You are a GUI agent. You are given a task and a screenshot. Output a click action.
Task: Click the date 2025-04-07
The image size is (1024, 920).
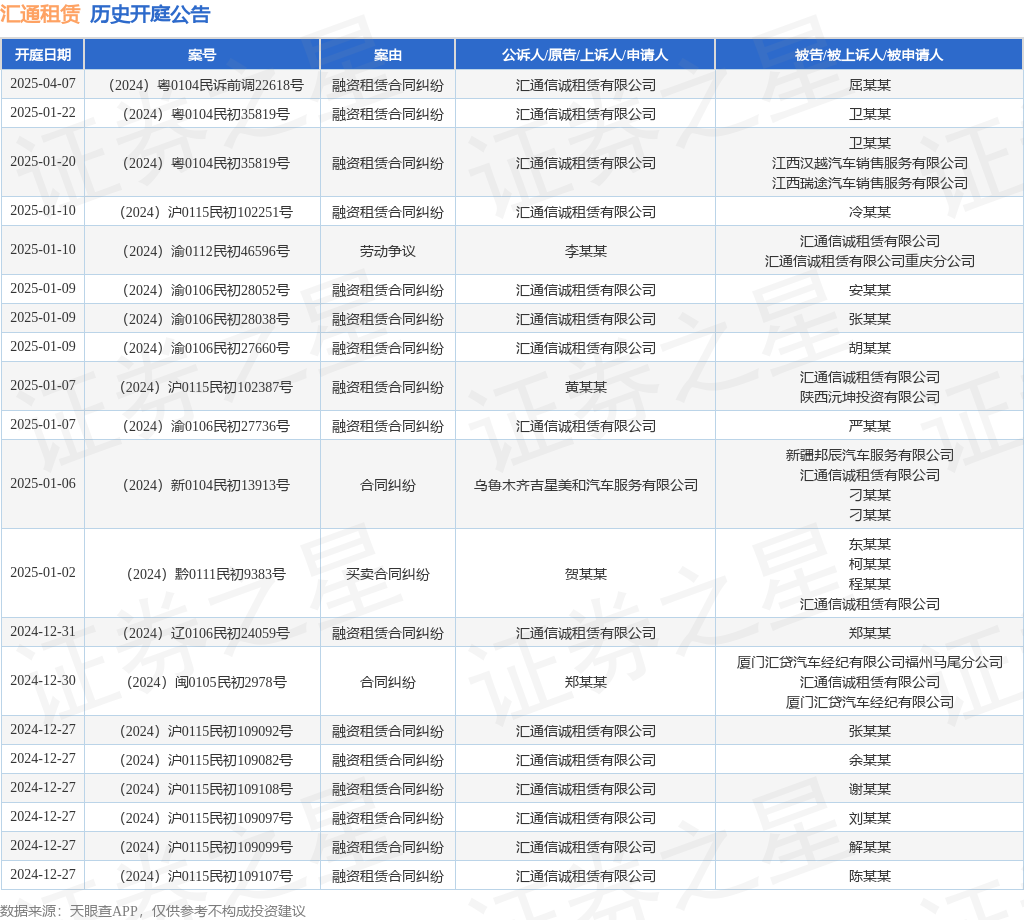tap(43, 84)
